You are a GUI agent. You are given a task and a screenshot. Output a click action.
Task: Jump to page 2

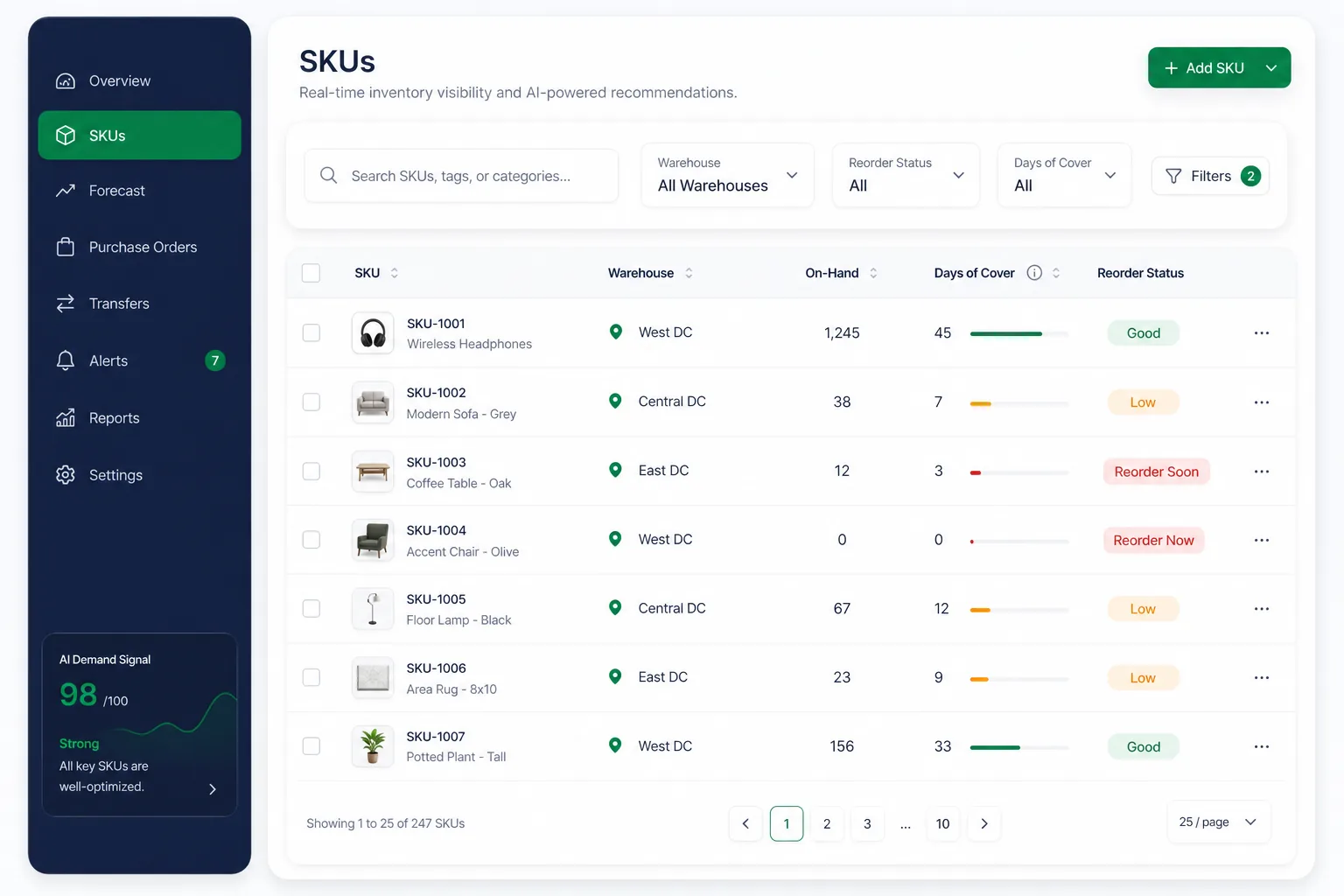point(827,823)
